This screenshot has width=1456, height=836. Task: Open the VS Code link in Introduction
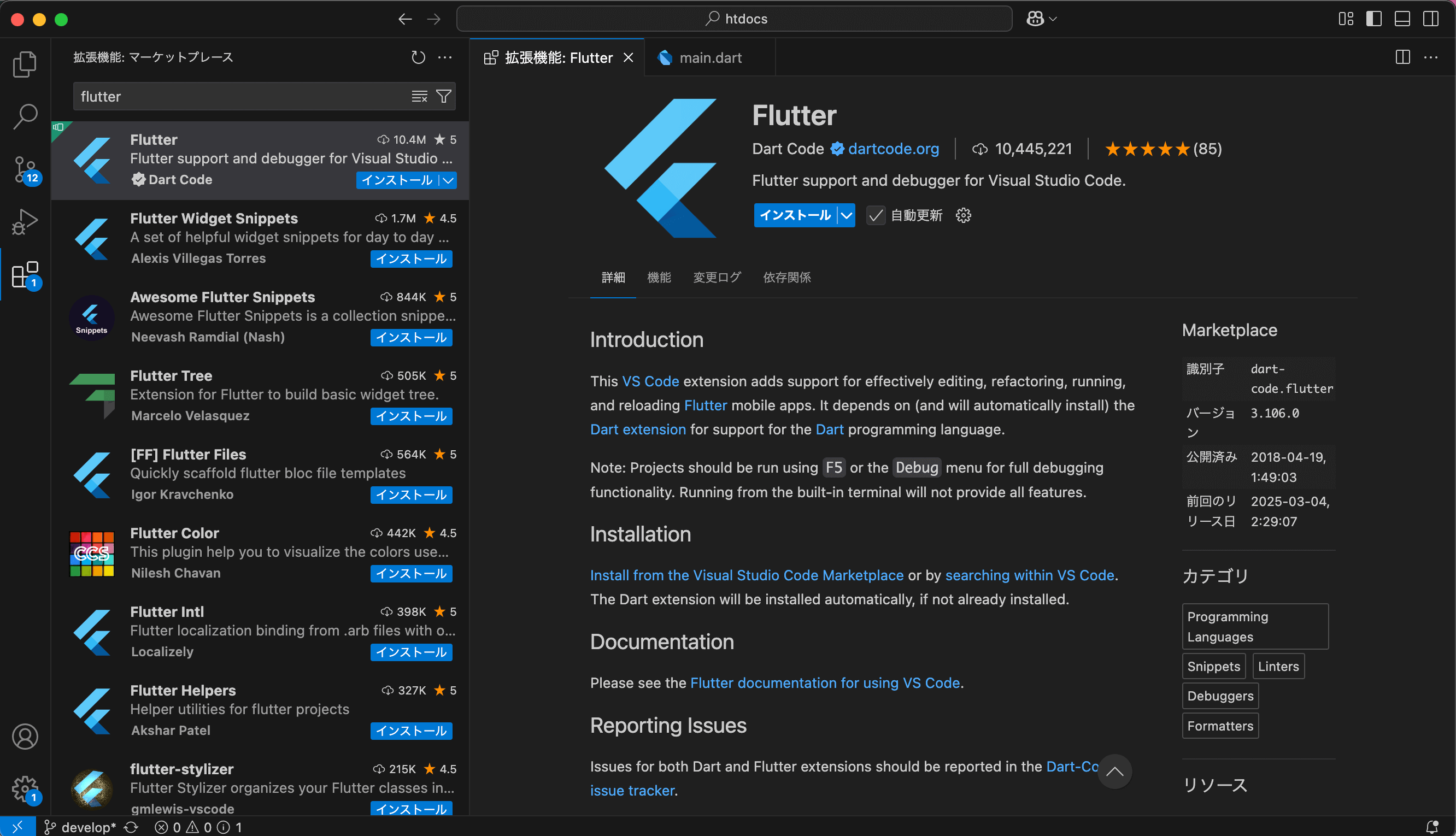[650, 382]
